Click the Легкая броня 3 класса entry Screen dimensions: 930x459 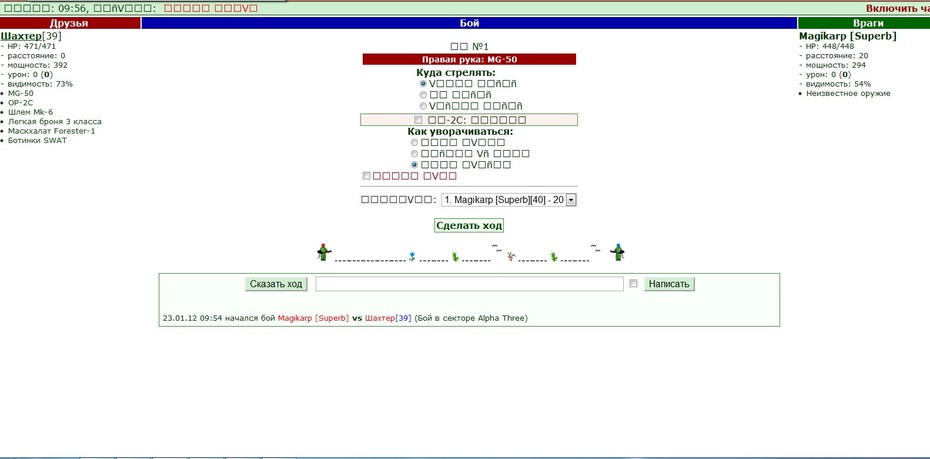55,122
